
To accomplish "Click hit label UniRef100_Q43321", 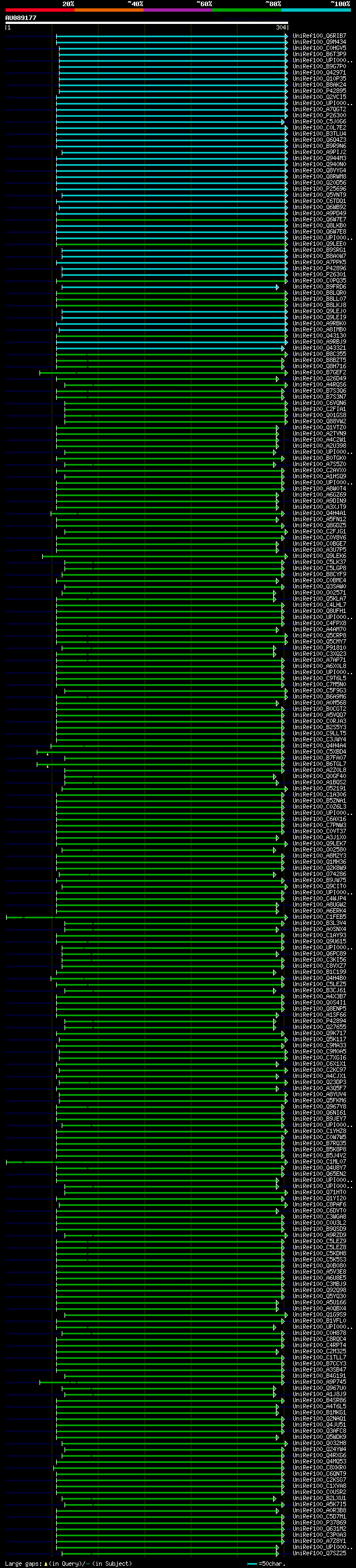I will pos(319,348).
